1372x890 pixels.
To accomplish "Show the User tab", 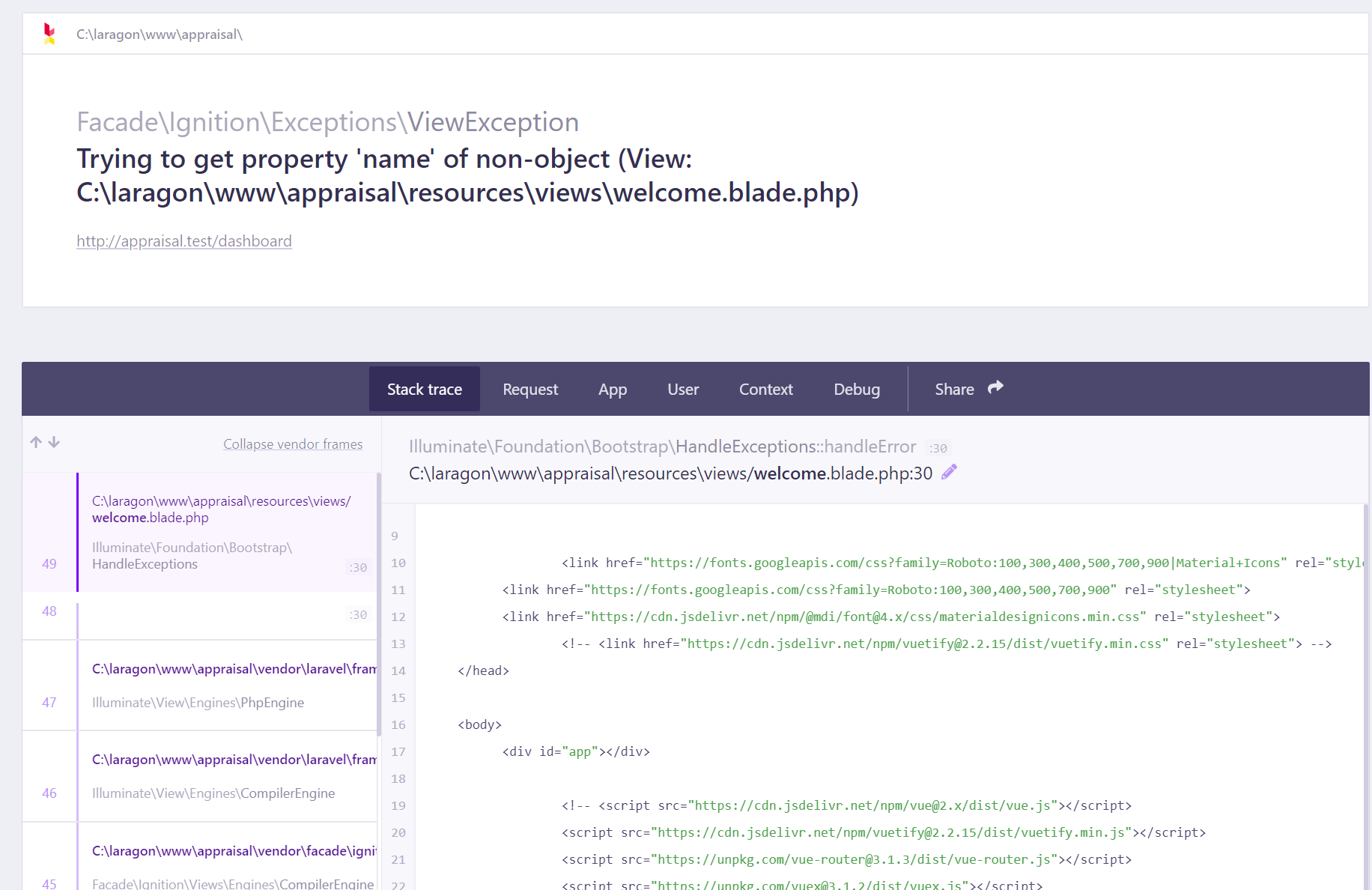I will tap(683, 390).
